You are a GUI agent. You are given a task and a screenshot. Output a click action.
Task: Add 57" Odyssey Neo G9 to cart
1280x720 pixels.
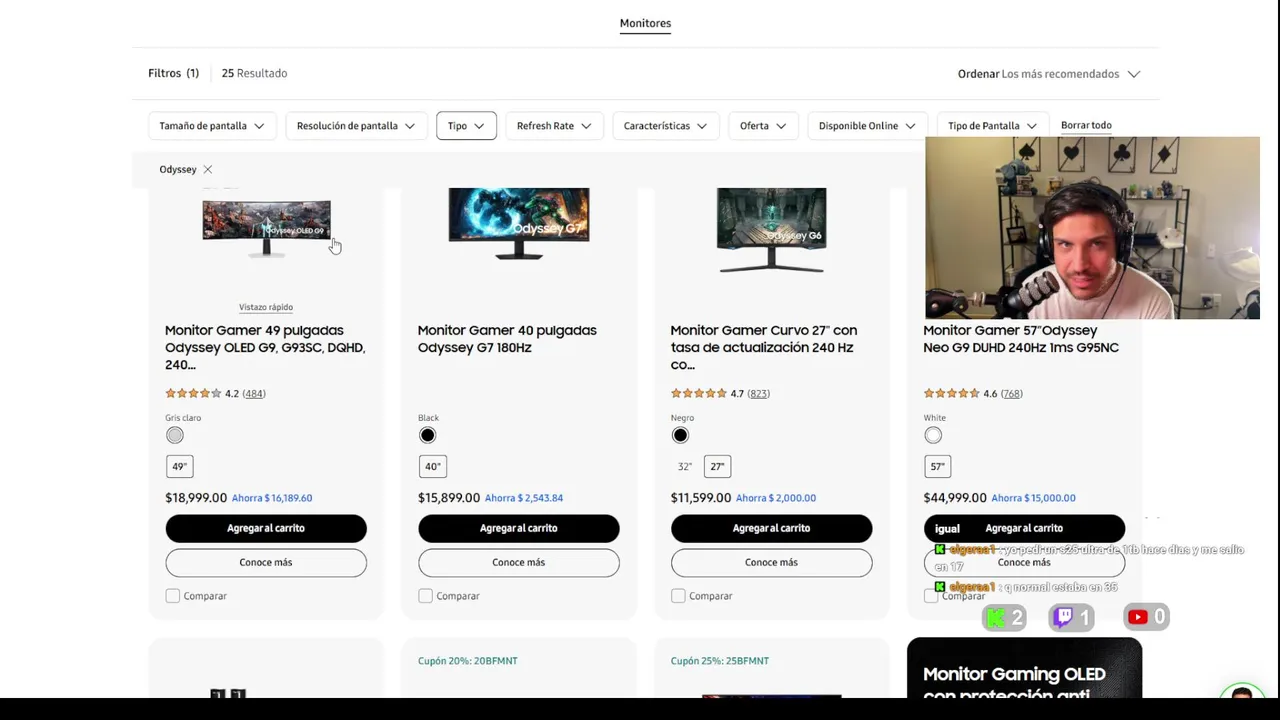coord(1024,528)
